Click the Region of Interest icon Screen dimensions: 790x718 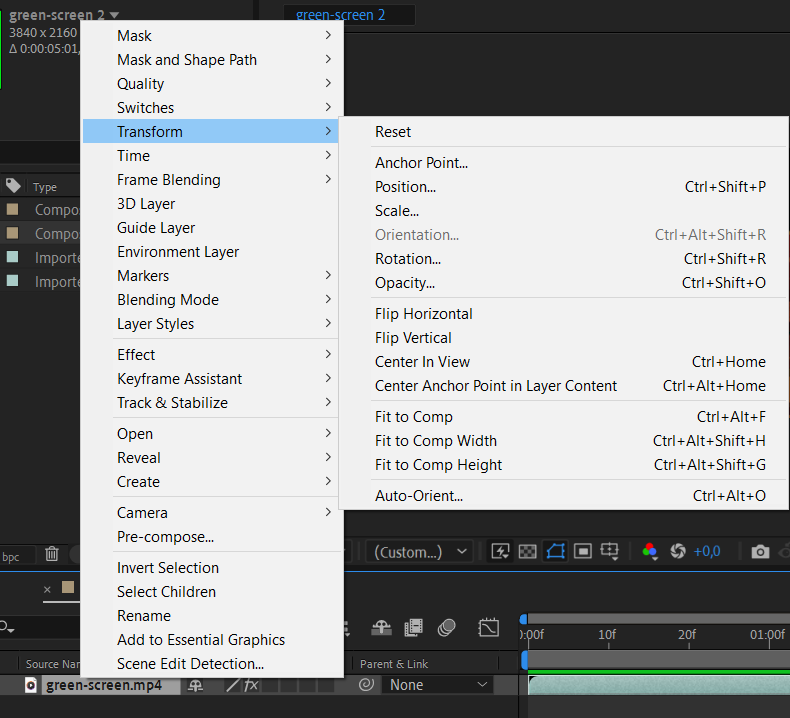582,551
